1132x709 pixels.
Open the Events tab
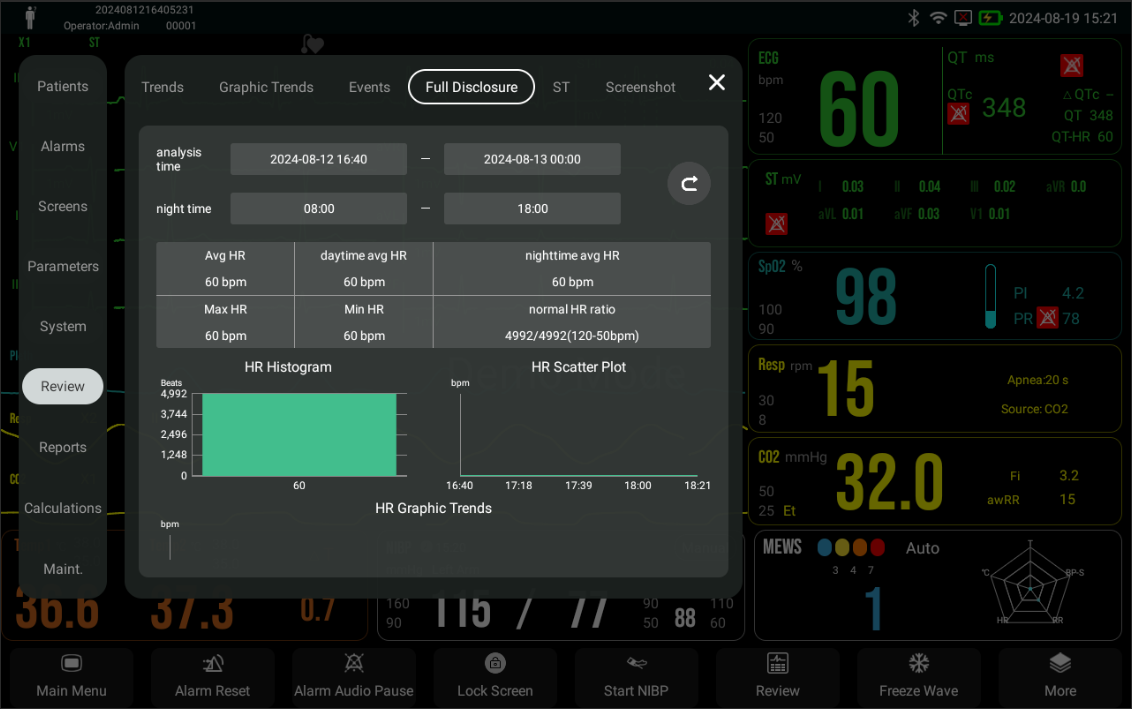369,87
